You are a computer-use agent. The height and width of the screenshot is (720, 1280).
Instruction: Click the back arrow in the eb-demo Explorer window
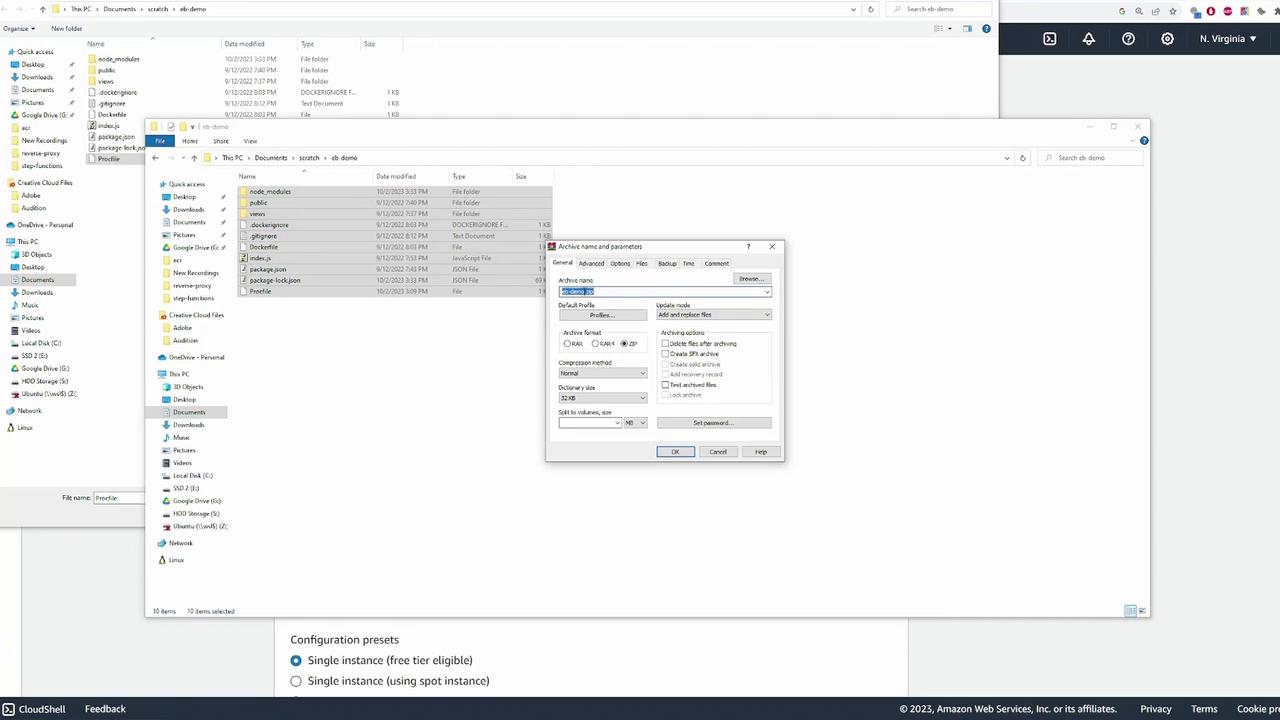[155, 158]
